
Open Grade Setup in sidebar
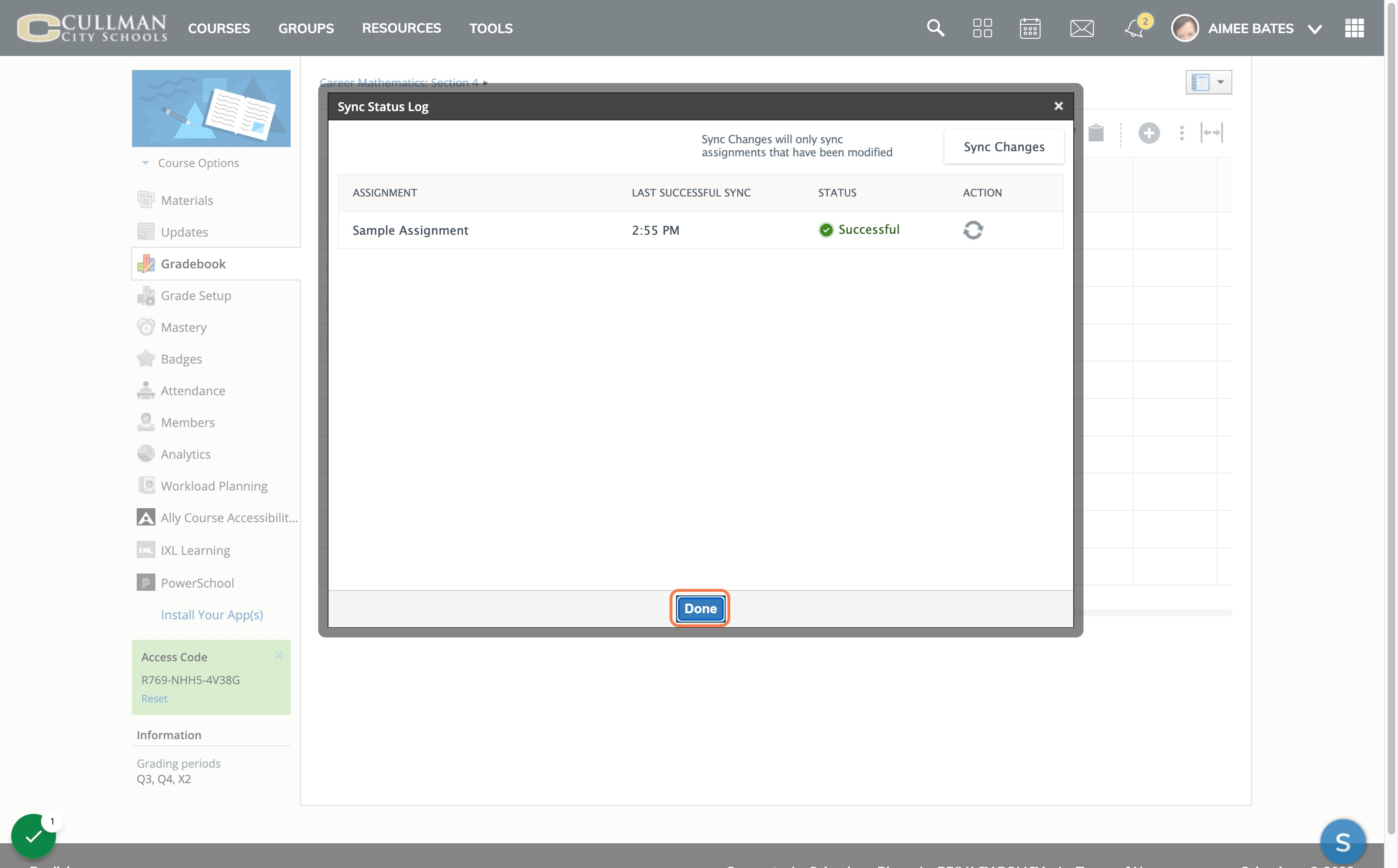pos(196,296)
